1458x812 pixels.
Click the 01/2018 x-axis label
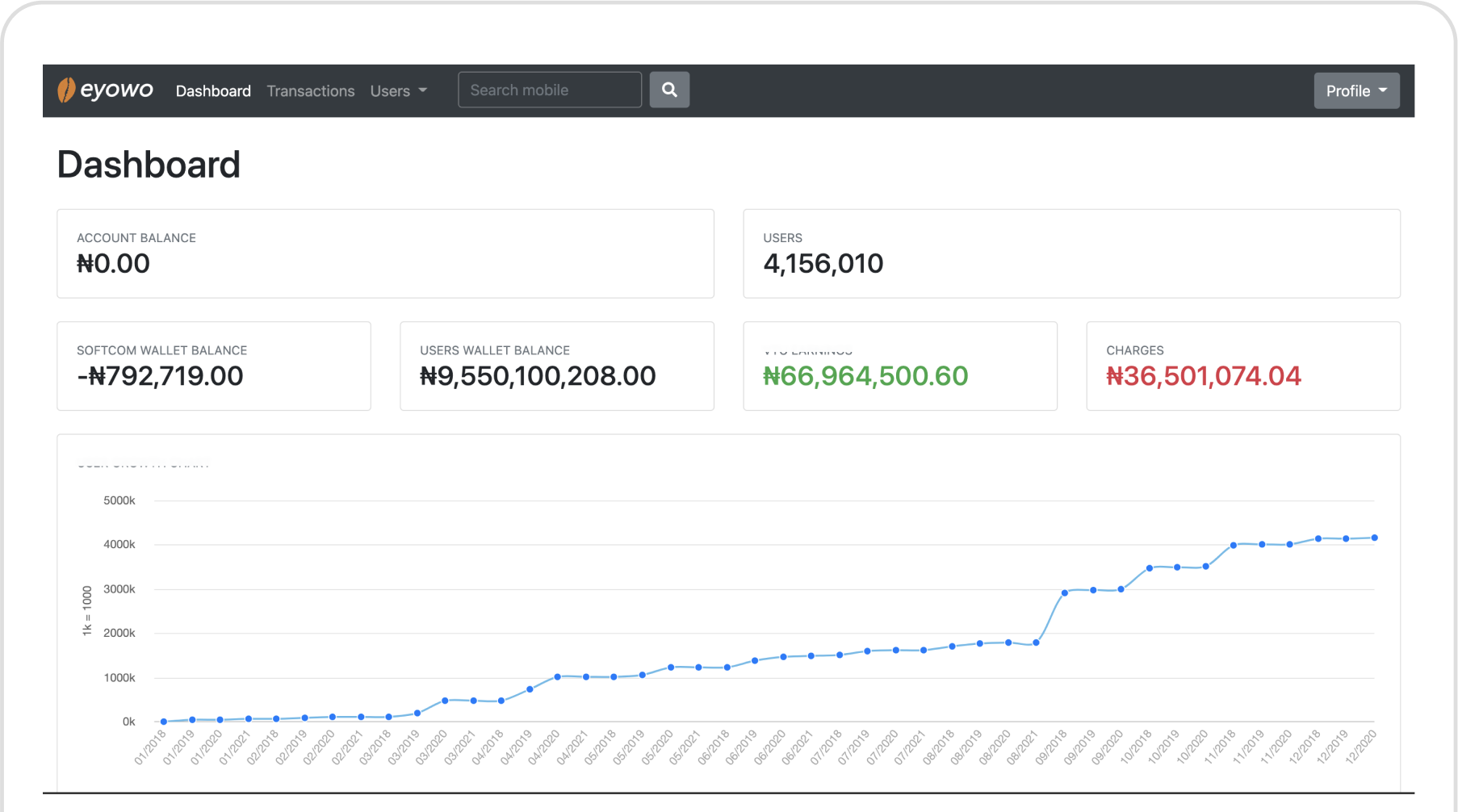[x=150, y=747]
